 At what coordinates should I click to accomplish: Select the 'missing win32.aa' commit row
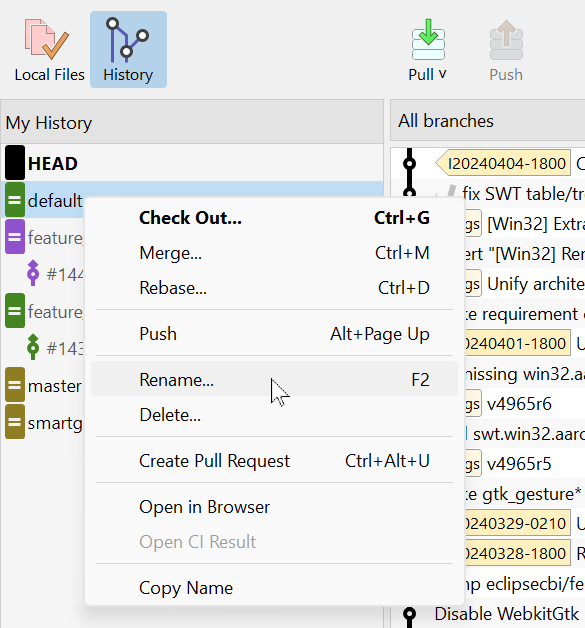(x=525, y=374)
